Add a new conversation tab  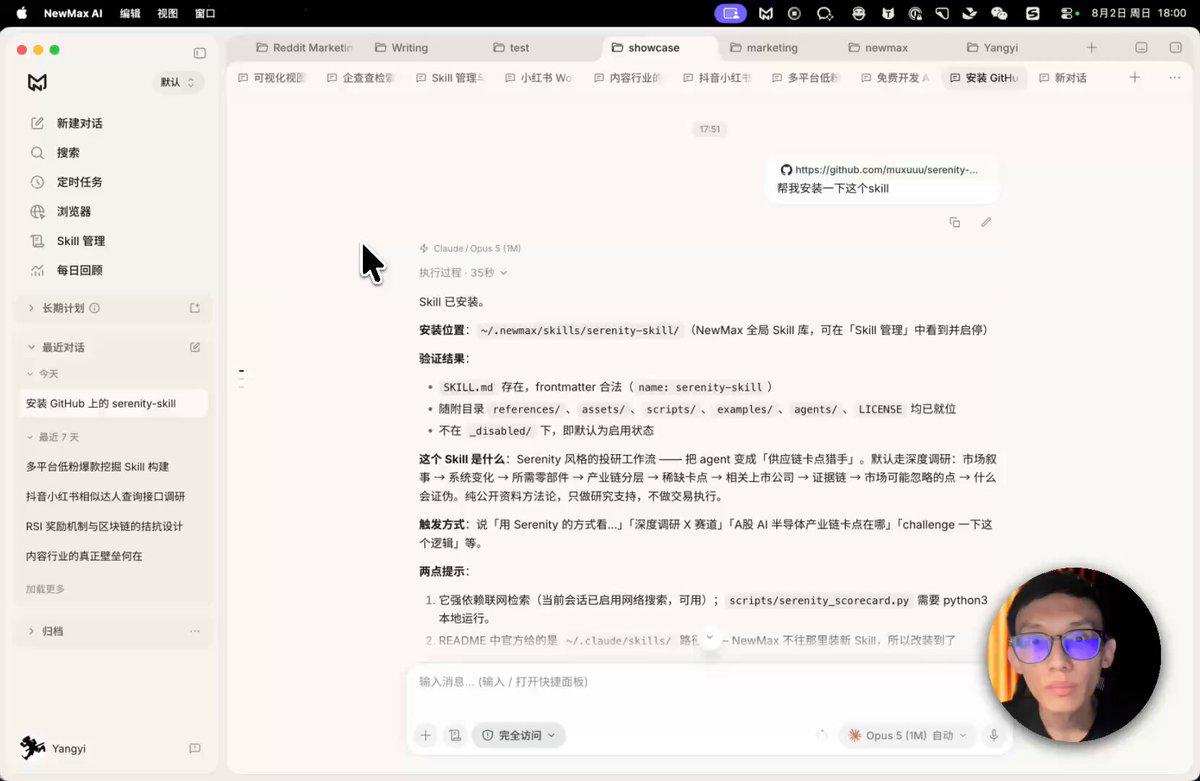[x=1134, y=77]
